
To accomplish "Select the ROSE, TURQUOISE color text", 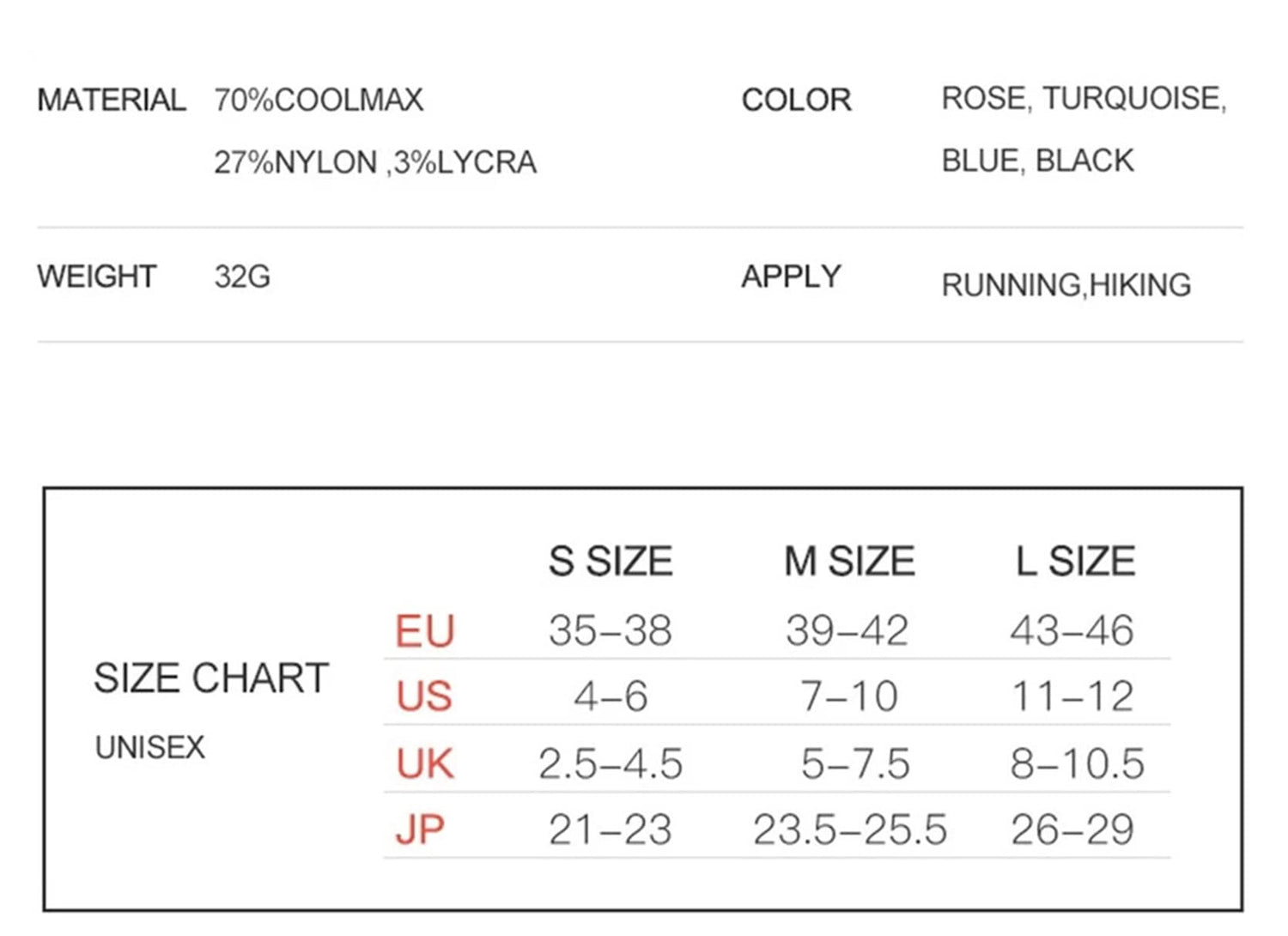I will (x=1084, y=99).
